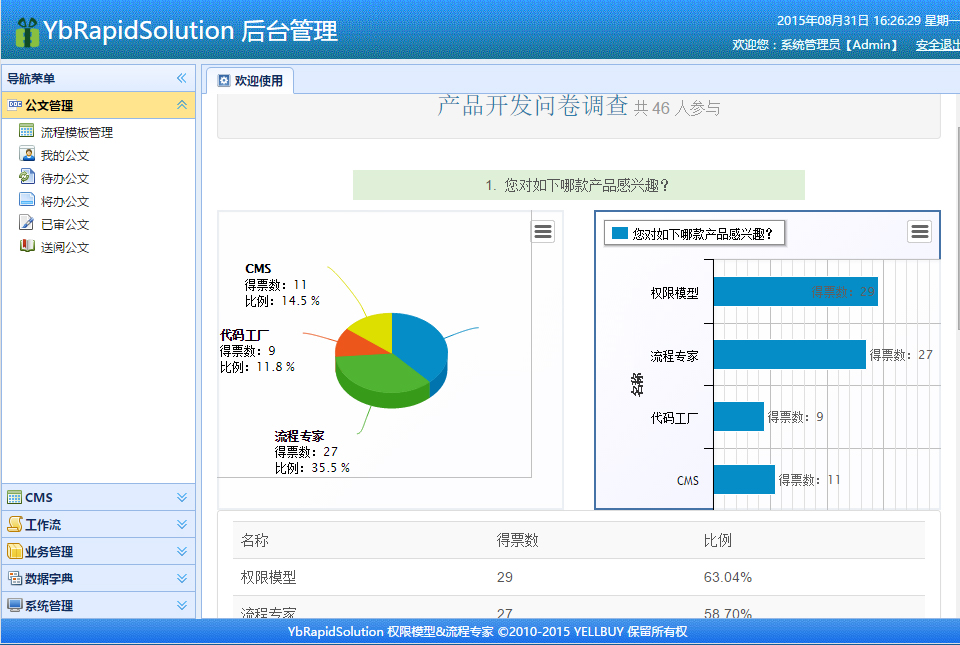Open 已审公文 menu item
This screenshot has width=960, height=645.
(65, 224)
